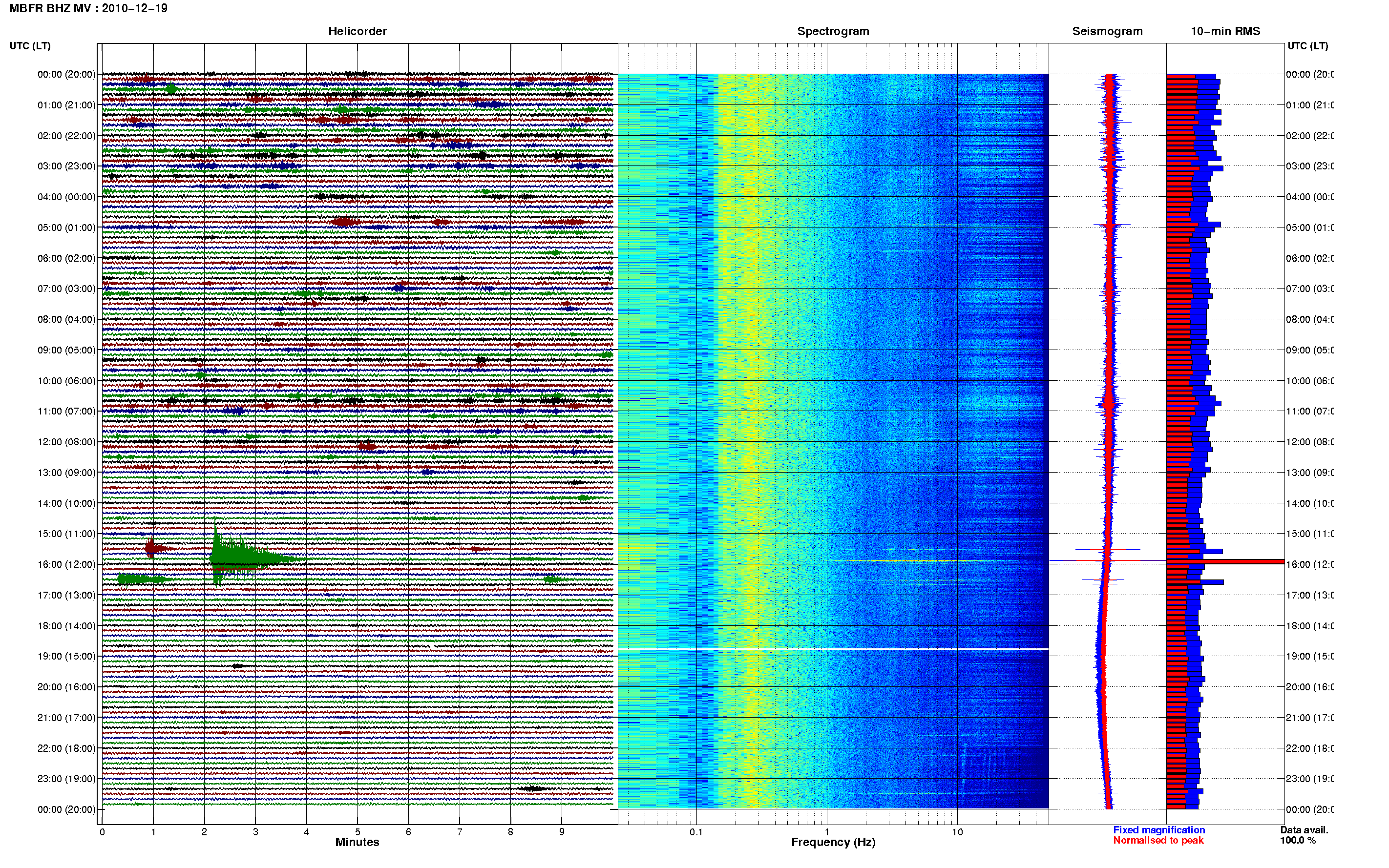Screen dimensions: 1389x868
Task: Click the green tremor trace below 16:00 near minute 0.5
Action: pos(143,579)
